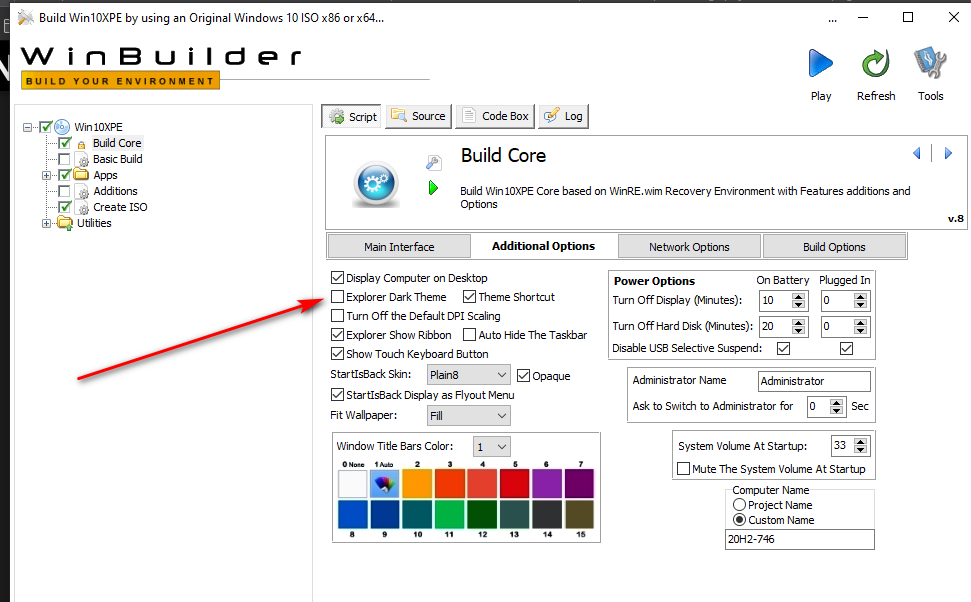Select Build Core in the tree
This screenshot has height=602, width=971.
[x=117, y=143]
